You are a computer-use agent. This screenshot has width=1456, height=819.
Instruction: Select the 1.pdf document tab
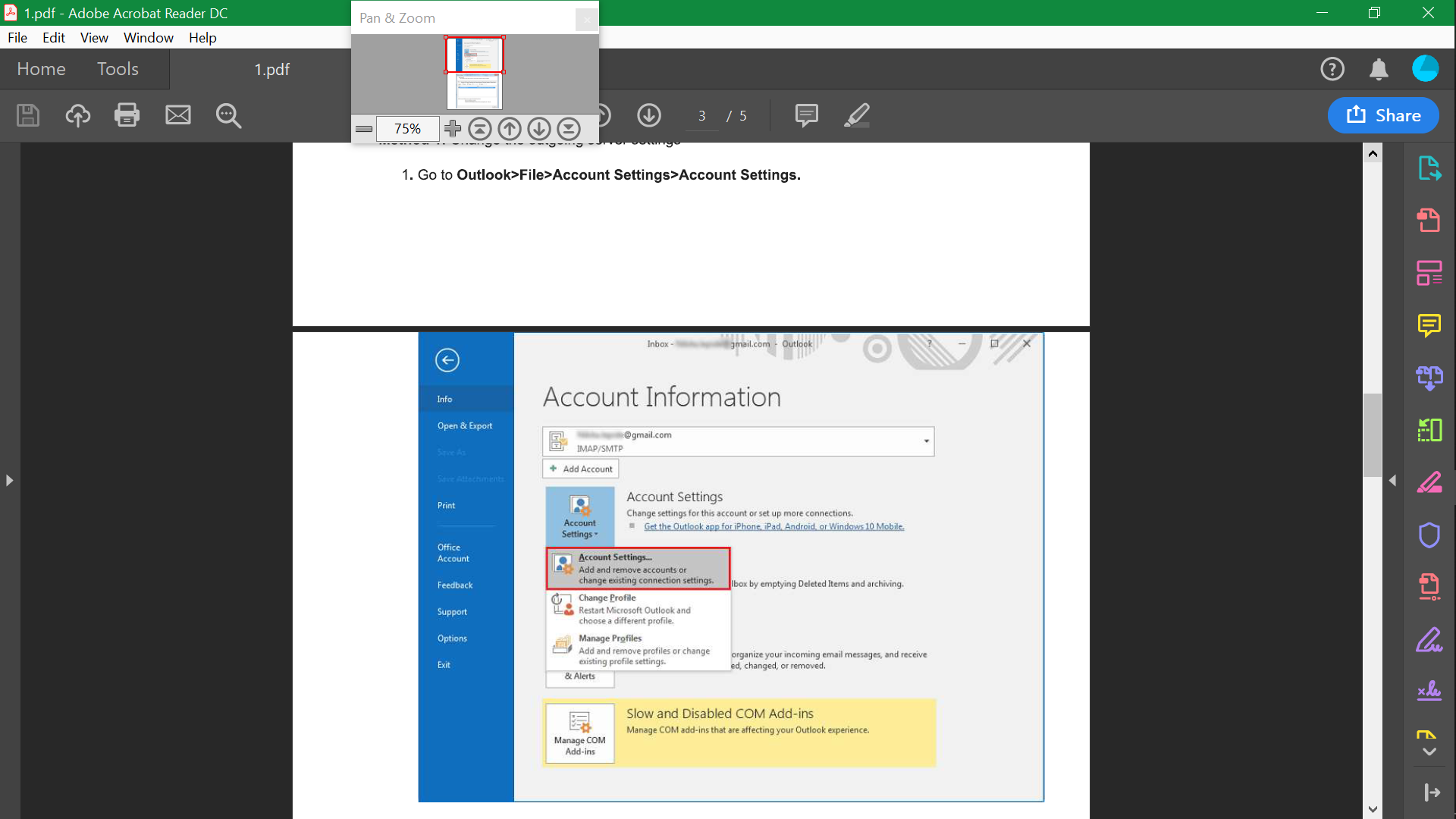coord(271,70)
